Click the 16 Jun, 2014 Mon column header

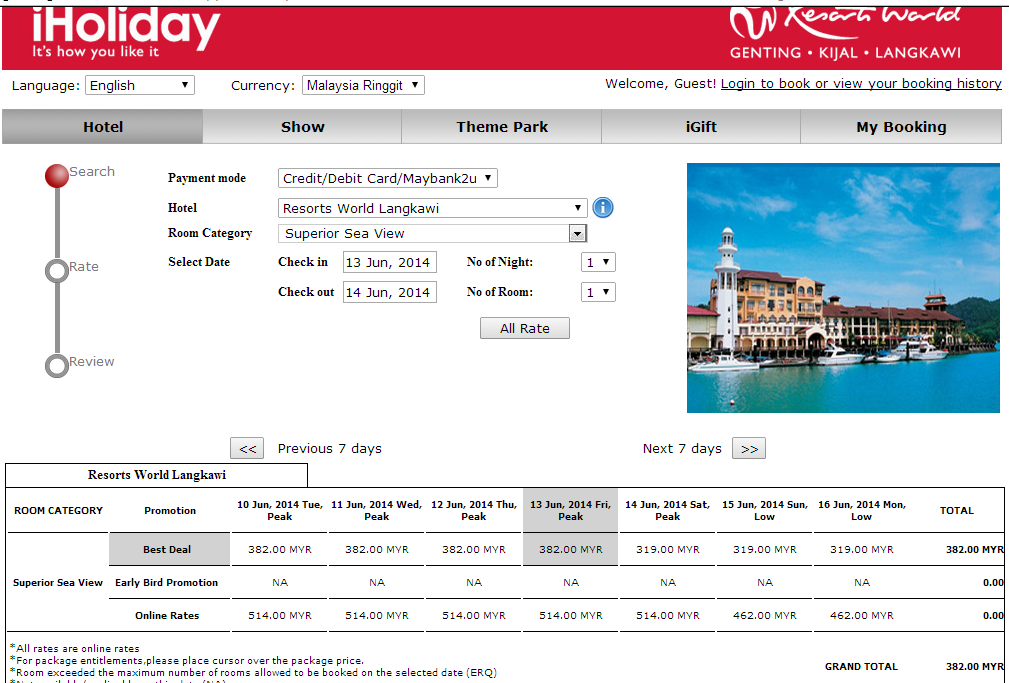point(862,510)
